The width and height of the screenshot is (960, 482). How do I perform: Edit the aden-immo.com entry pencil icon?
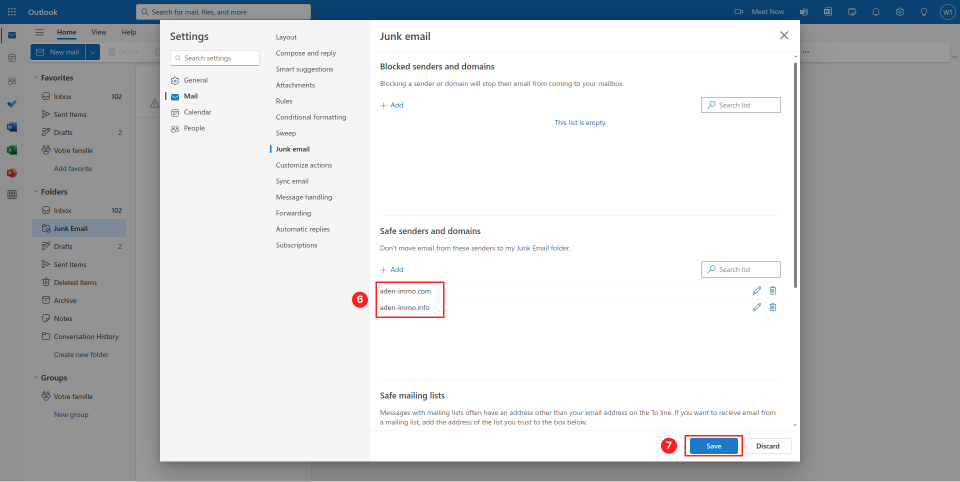tap(757, 291)
